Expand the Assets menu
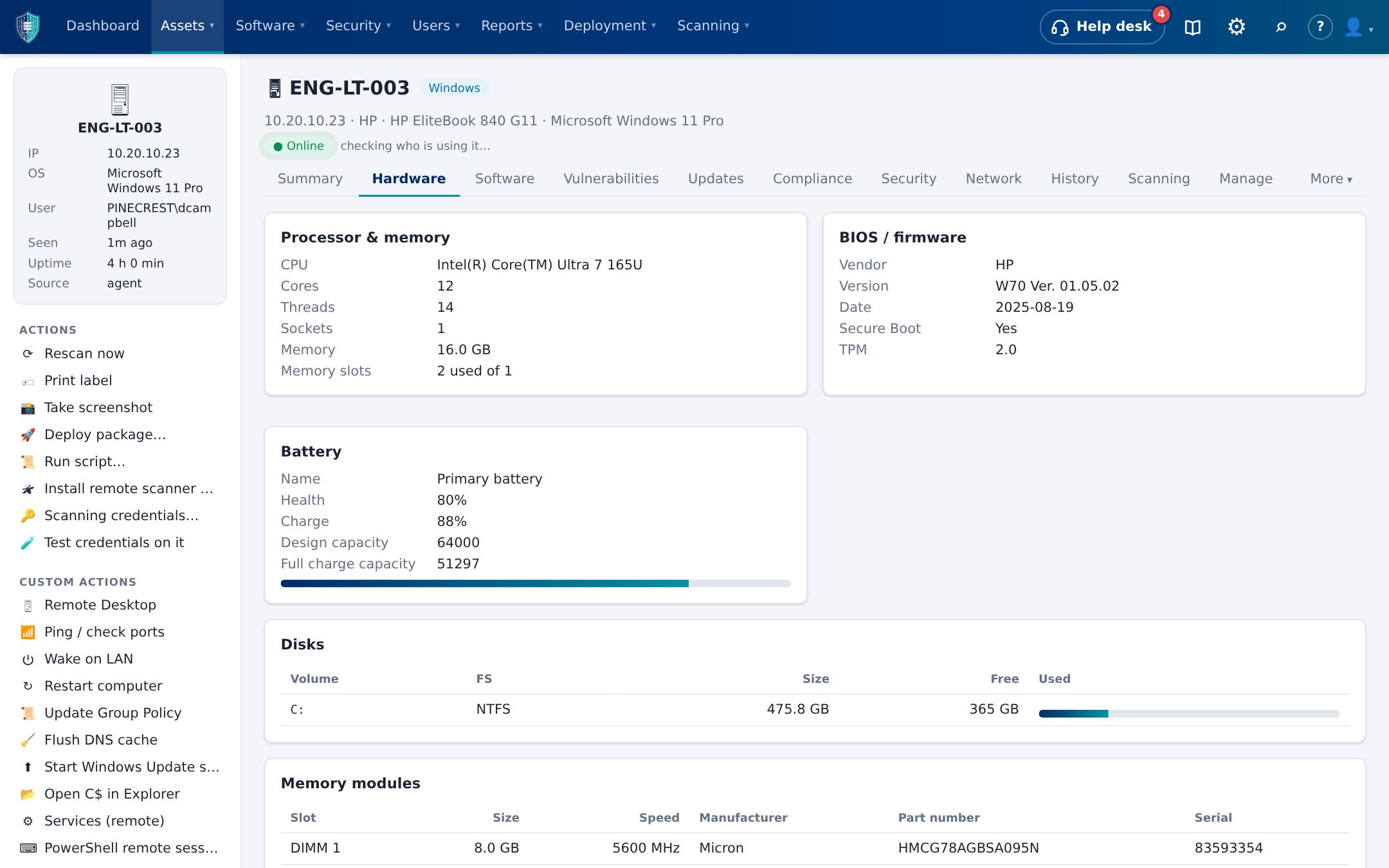Screen dimensions: 1389x868 coord(187,26)
